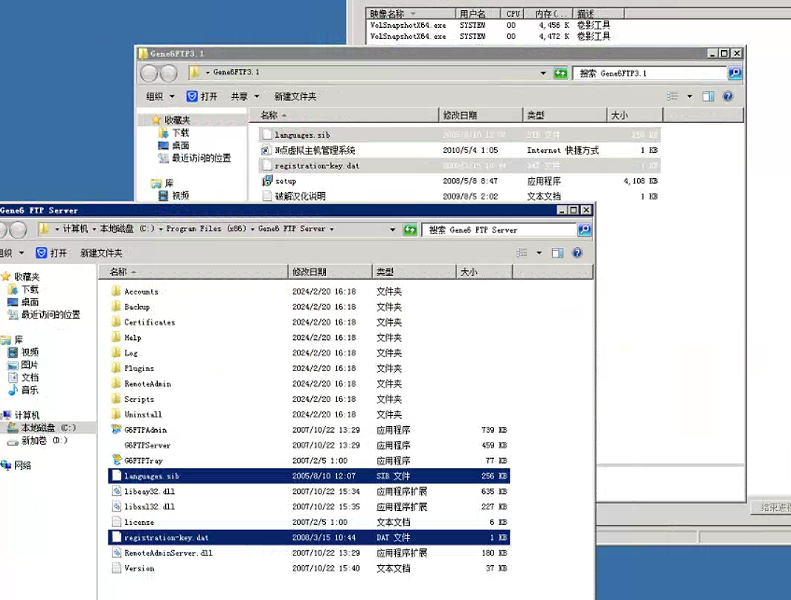
Task: Open view options dropdown in Gene6FTP3.1 window
Action: [x=690, y=97]
